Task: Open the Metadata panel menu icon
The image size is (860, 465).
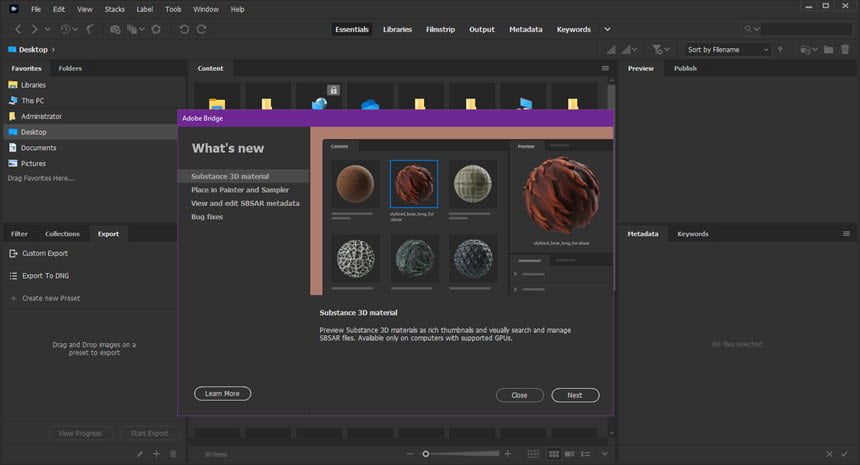Action: tap(846, 234)
